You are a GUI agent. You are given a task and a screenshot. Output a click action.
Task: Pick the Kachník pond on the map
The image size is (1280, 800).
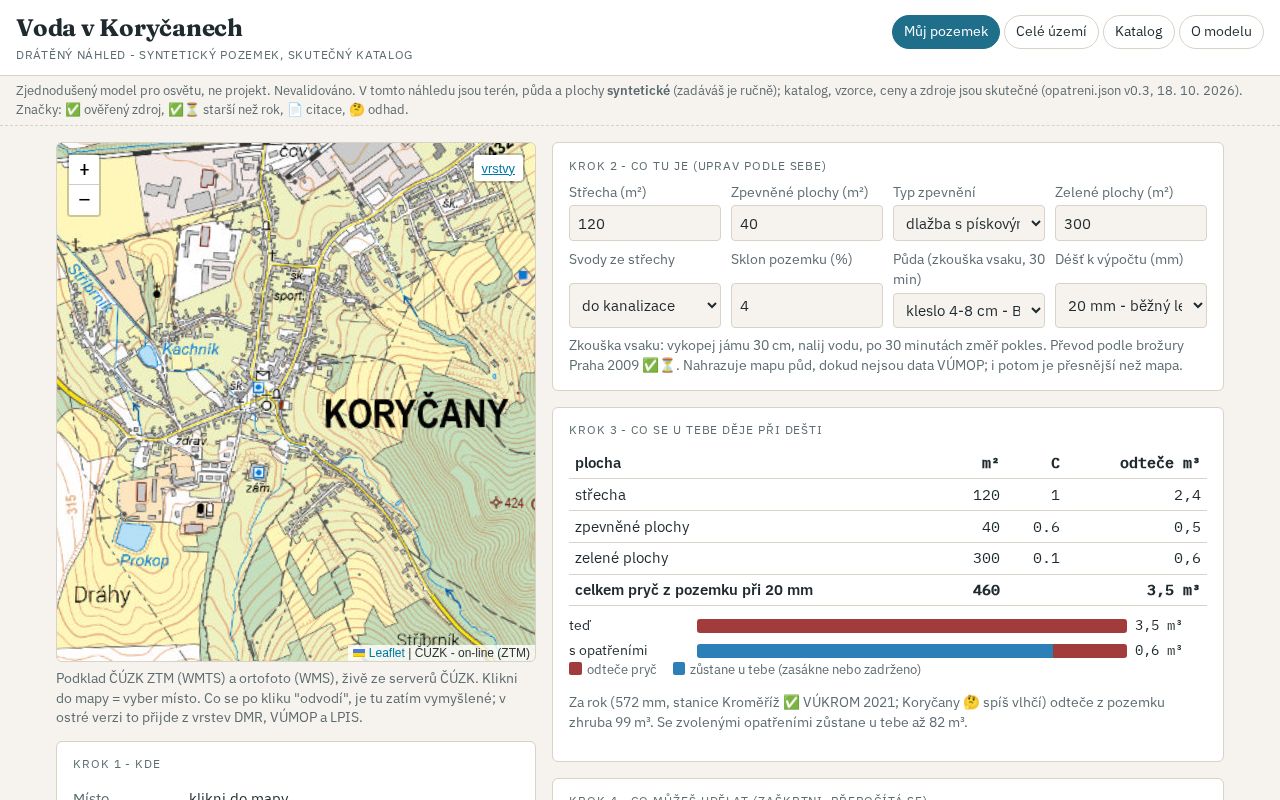[x=149, y=355]
